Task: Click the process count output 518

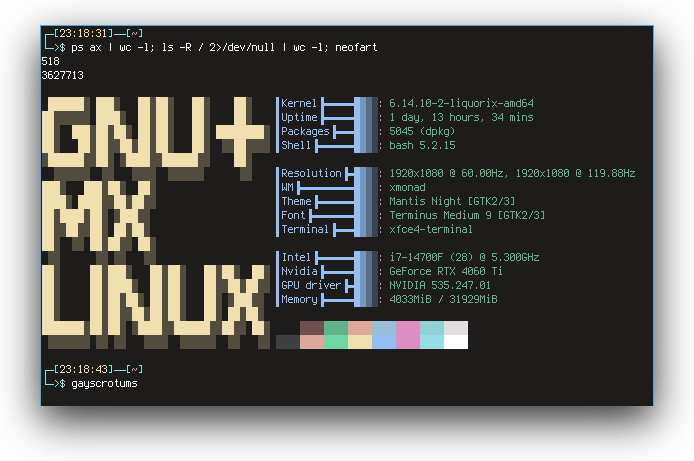Action: [x=50, y=61]
